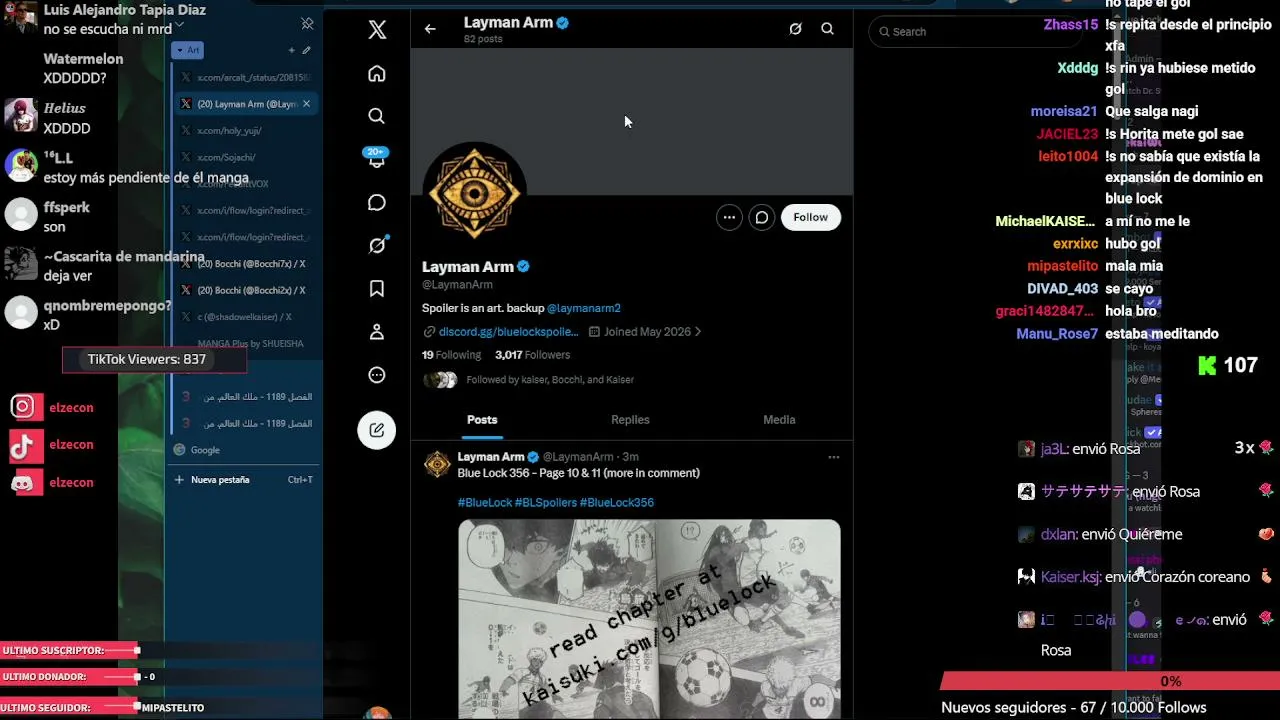1280x720 pixels.
Task: Follow Layman Arm
Action: click(811, 217)
